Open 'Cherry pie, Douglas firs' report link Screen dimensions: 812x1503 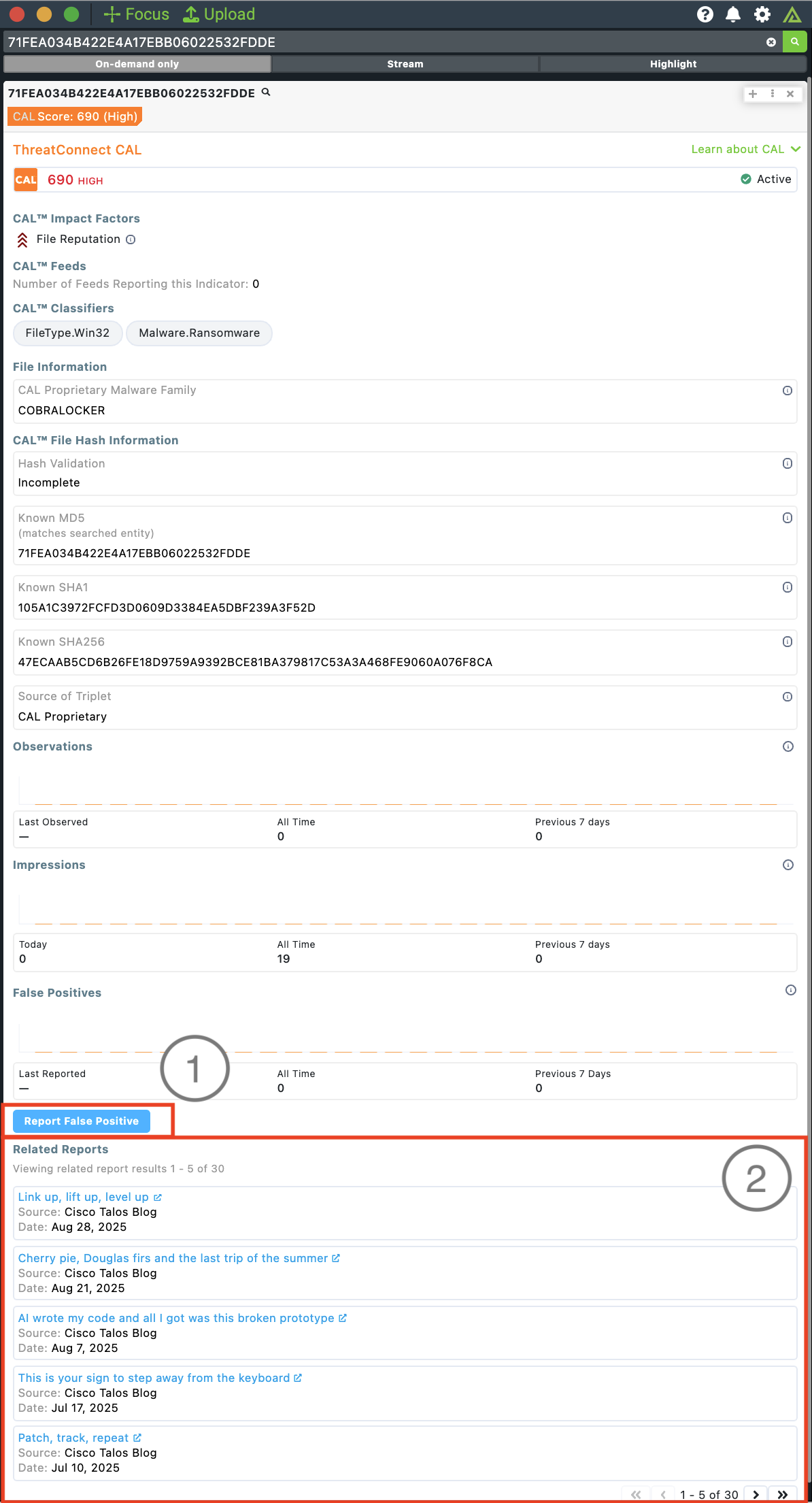coord(179,1258)
